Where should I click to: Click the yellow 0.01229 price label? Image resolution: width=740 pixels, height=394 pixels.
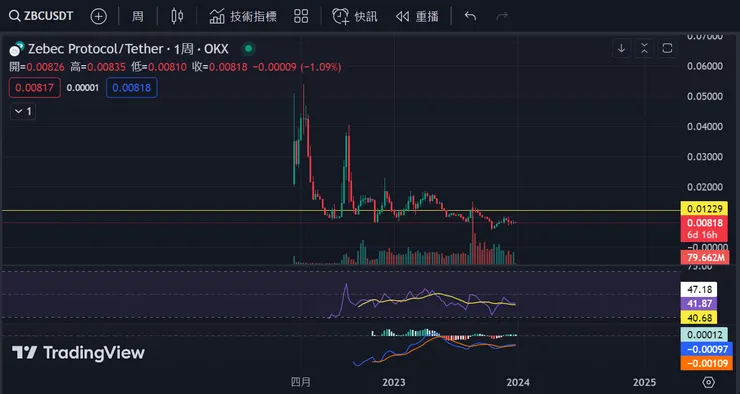point(704,209)
